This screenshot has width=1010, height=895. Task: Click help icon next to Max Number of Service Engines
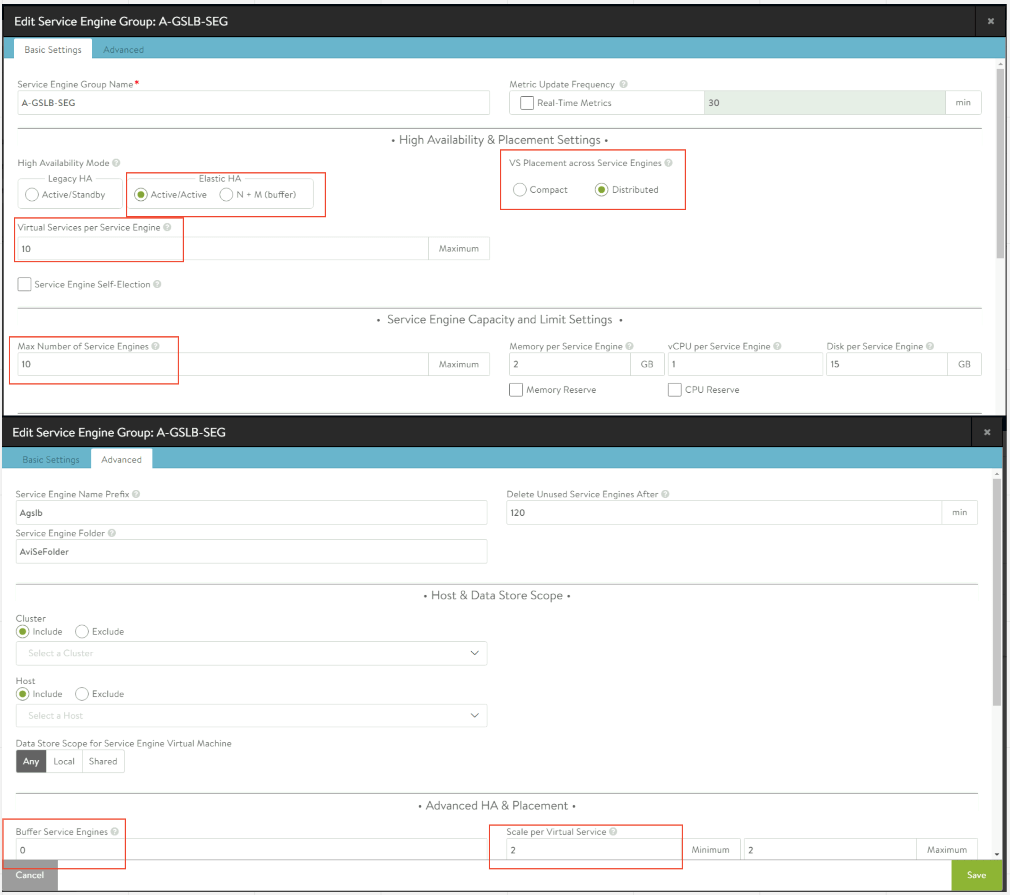[156, 346]
